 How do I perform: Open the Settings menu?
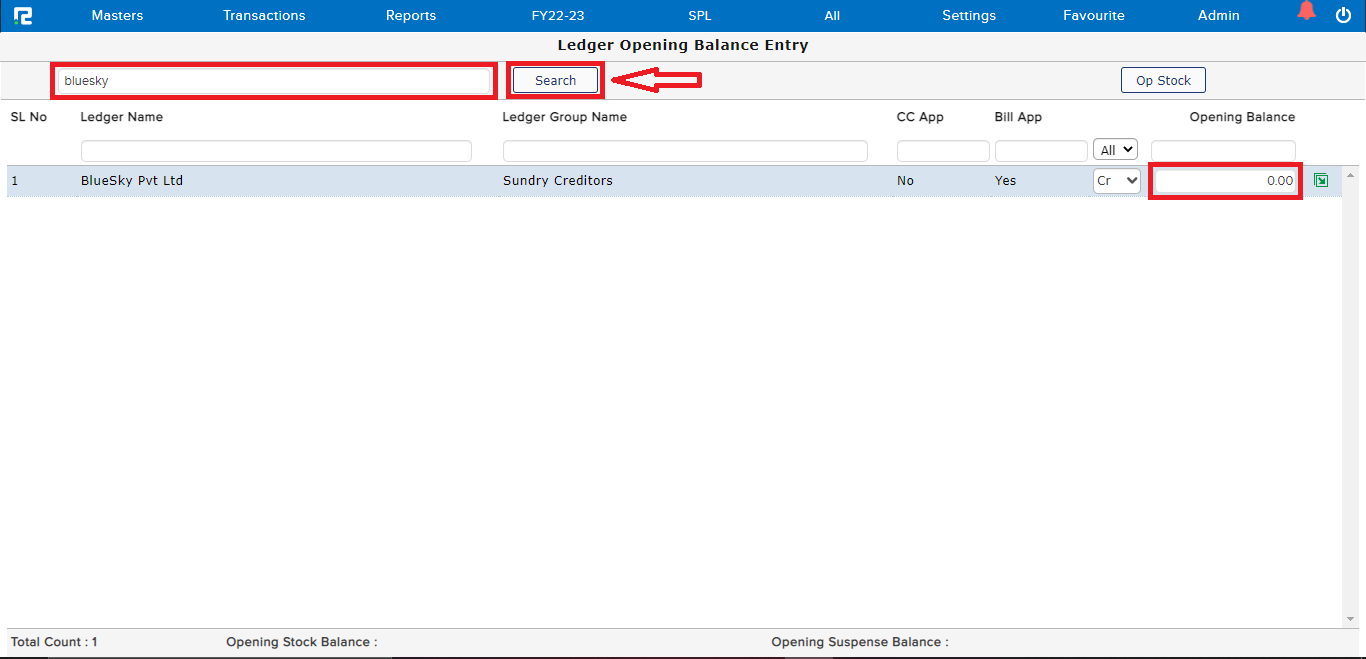pos(969,15)
